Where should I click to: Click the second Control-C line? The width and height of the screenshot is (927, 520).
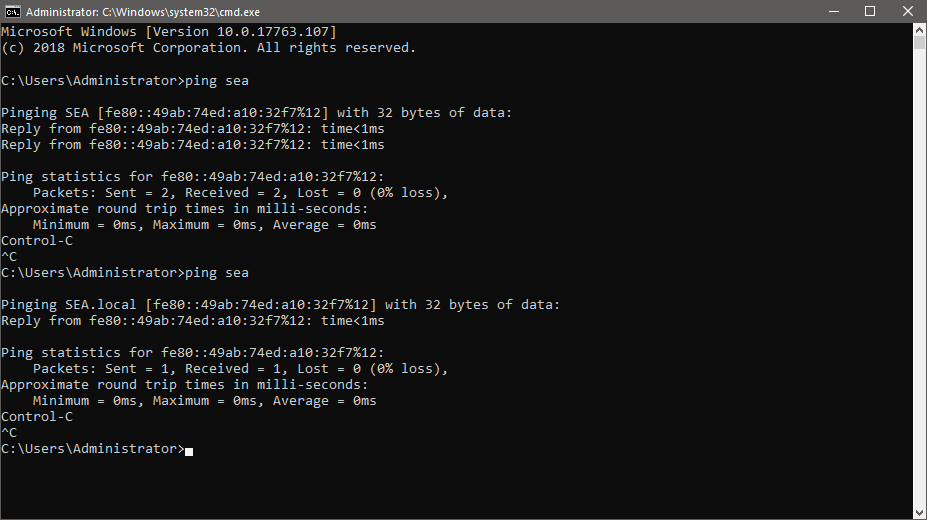[x=37, y=417]
